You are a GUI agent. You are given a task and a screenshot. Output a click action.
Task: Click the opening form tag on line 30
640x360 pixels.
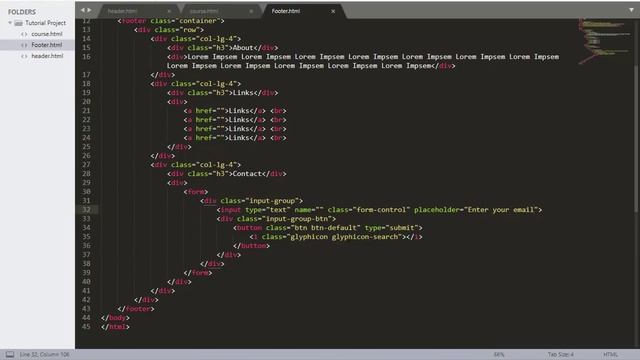tap(196, 192)
